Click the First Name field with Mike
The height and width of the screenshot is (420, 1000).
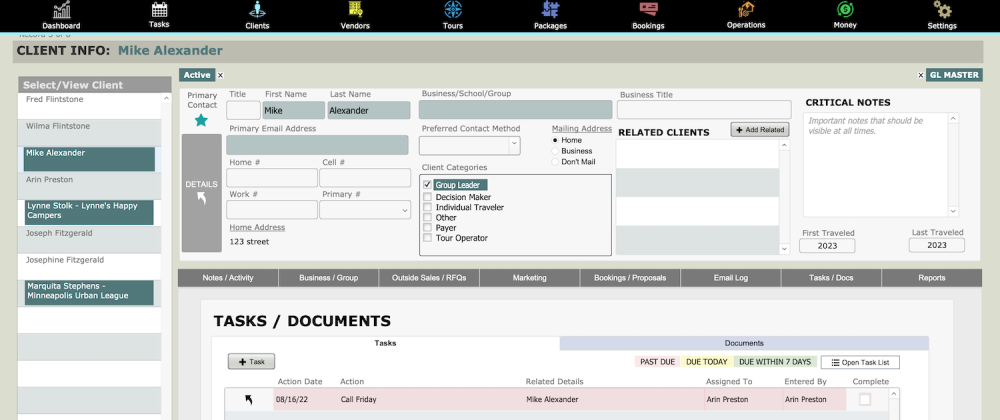[x=294, y=110]
